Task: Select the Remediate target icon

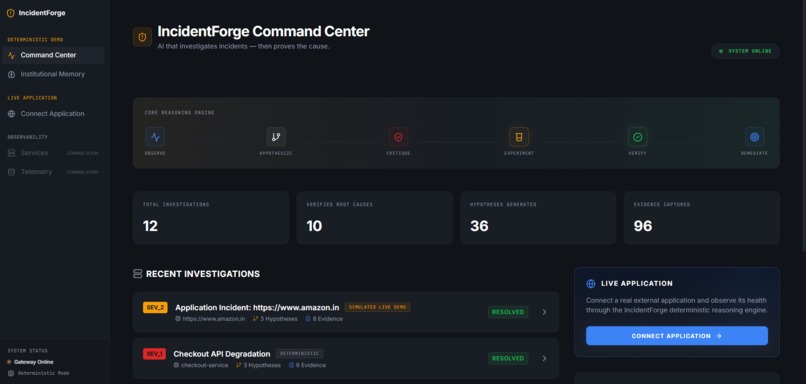Action: 755,137
